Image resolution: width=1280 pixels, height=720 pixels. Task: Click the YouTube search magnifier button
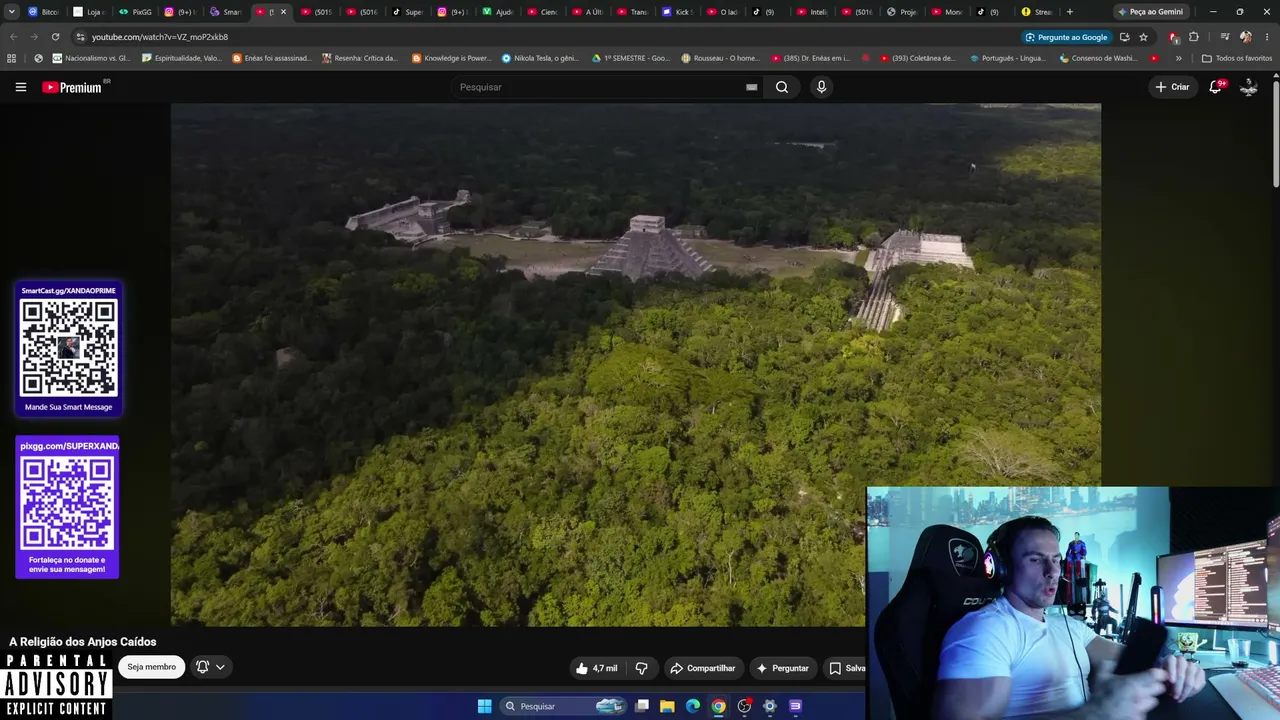pyautogui.click(x=782, y=87)
